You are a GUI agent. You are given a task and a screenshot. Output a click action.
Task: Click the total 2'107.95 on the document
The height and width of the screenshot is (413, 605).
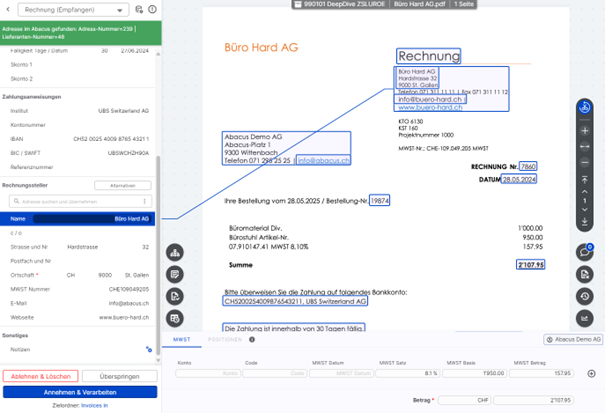pyautogui.click(x=531, y=265)
